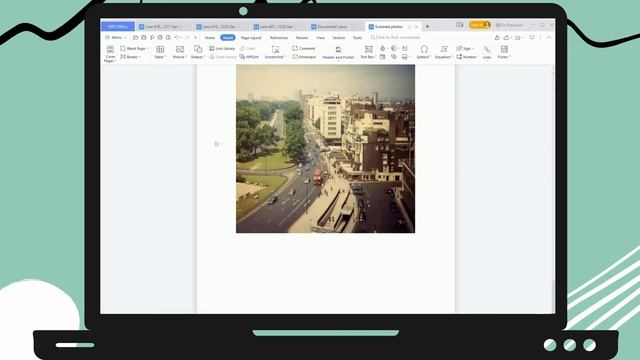This screenshot has width=640, height=360.
Task: Click the Open file icon in quick access
Action: tap(136, 38)
